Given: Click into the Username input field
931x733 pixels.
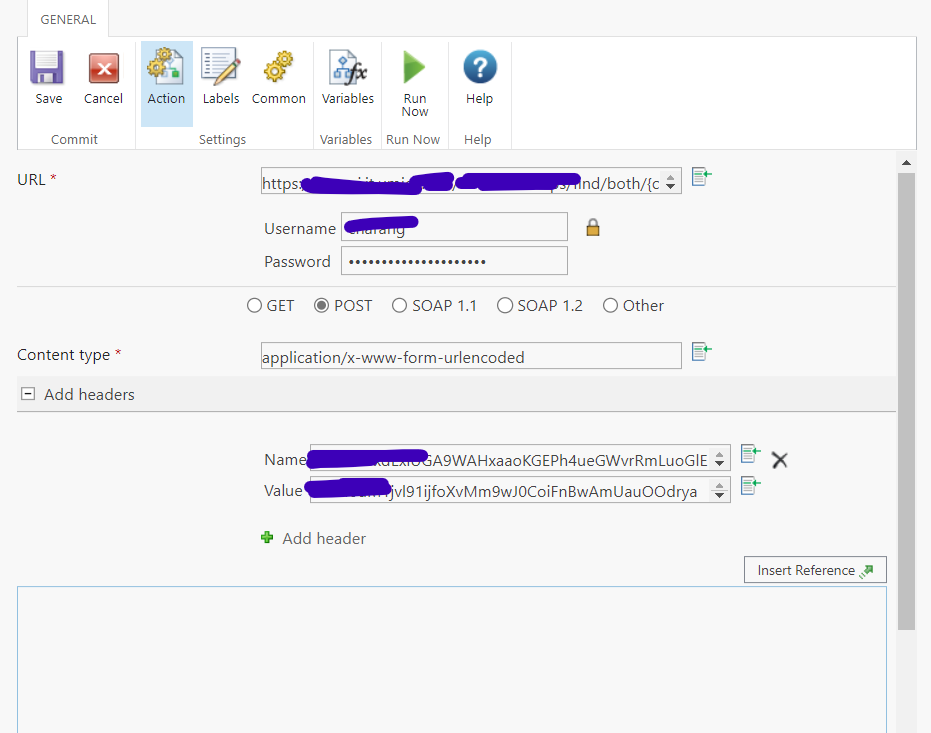Looking at the screenshot, I should [x=454, y=227].
